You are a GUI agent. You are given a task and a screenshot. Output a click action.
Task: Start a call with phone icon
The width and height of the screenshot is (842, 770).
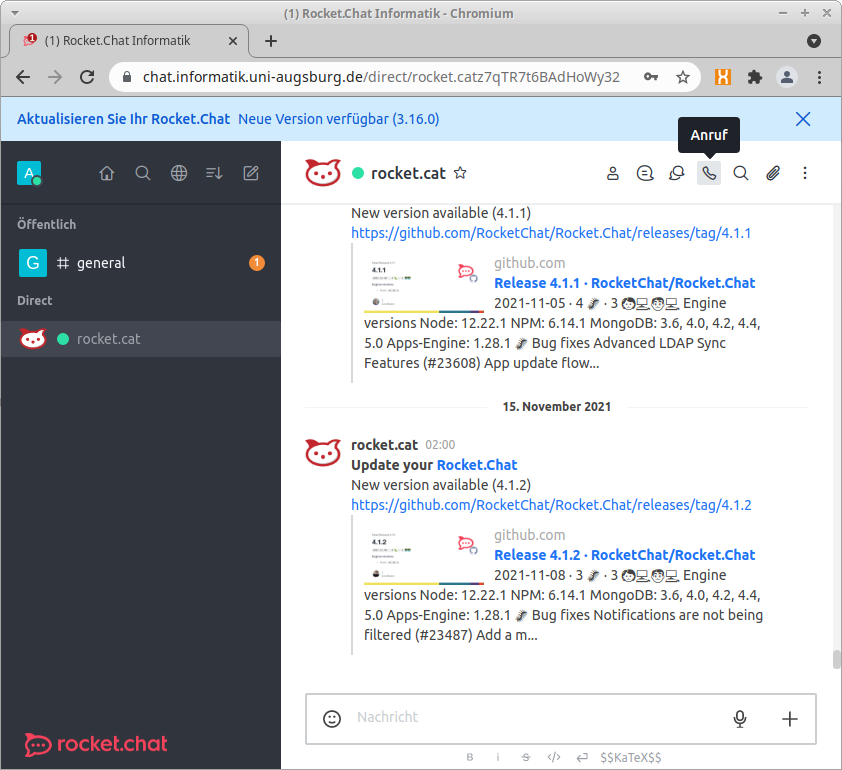[709, 173]
